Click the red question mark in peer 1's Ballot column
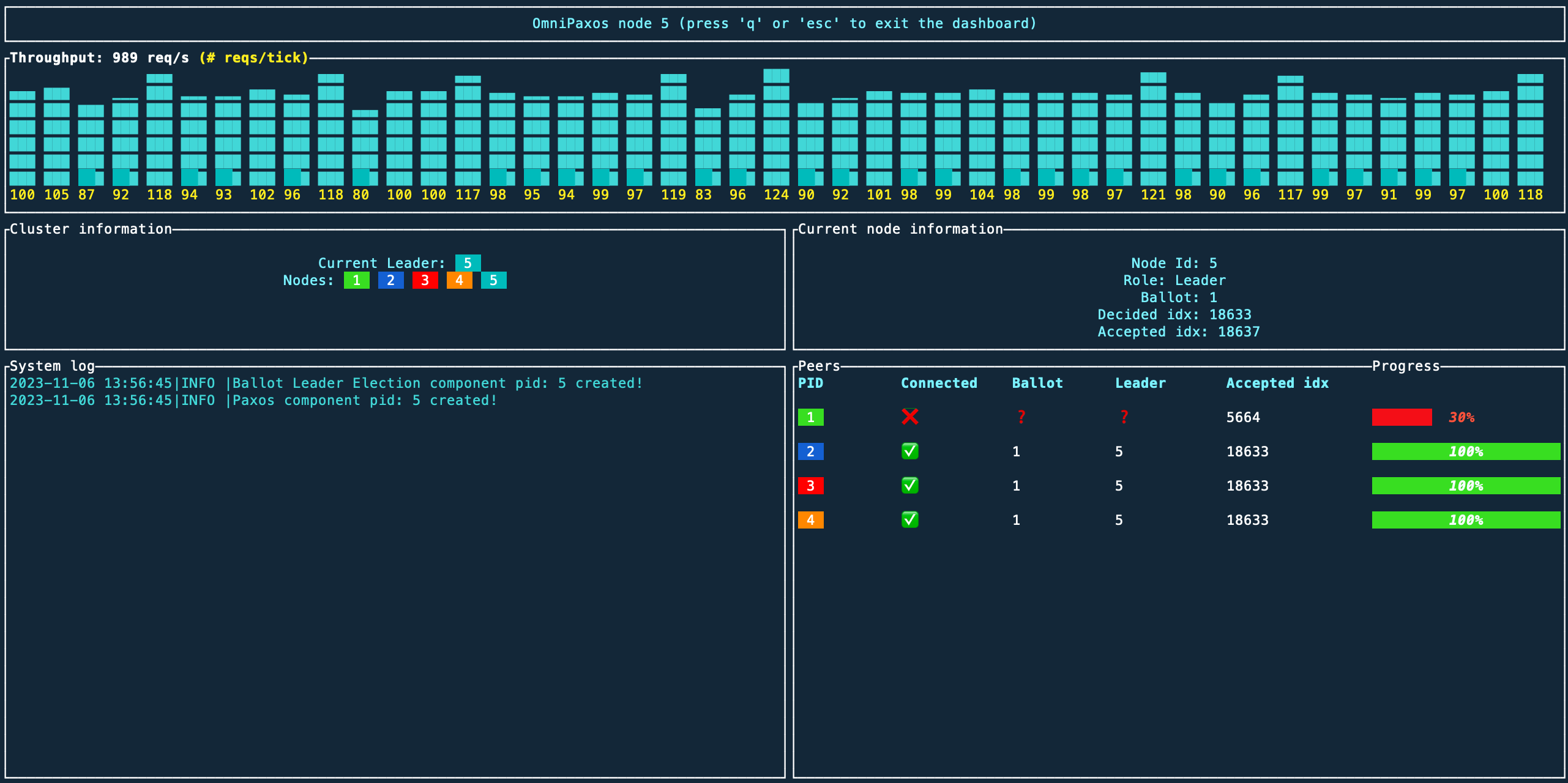The image size is (1568, 783). pyautogui.click(x=1021, y=417)
